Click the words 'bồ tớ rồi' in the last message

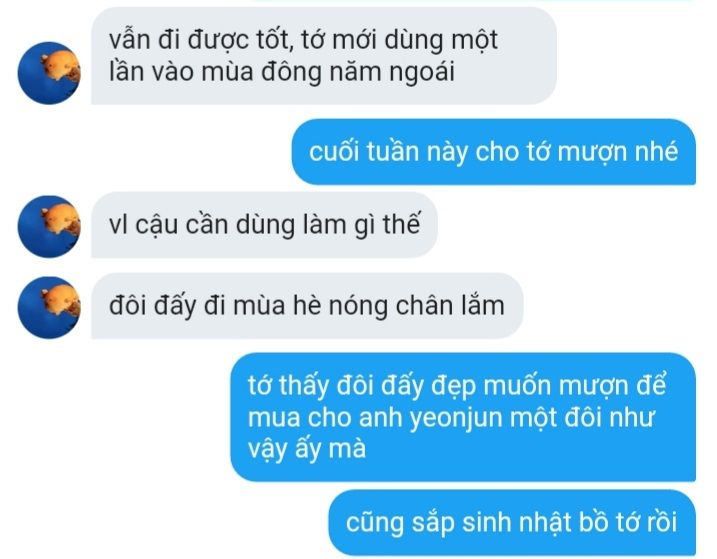coord(628,522)
